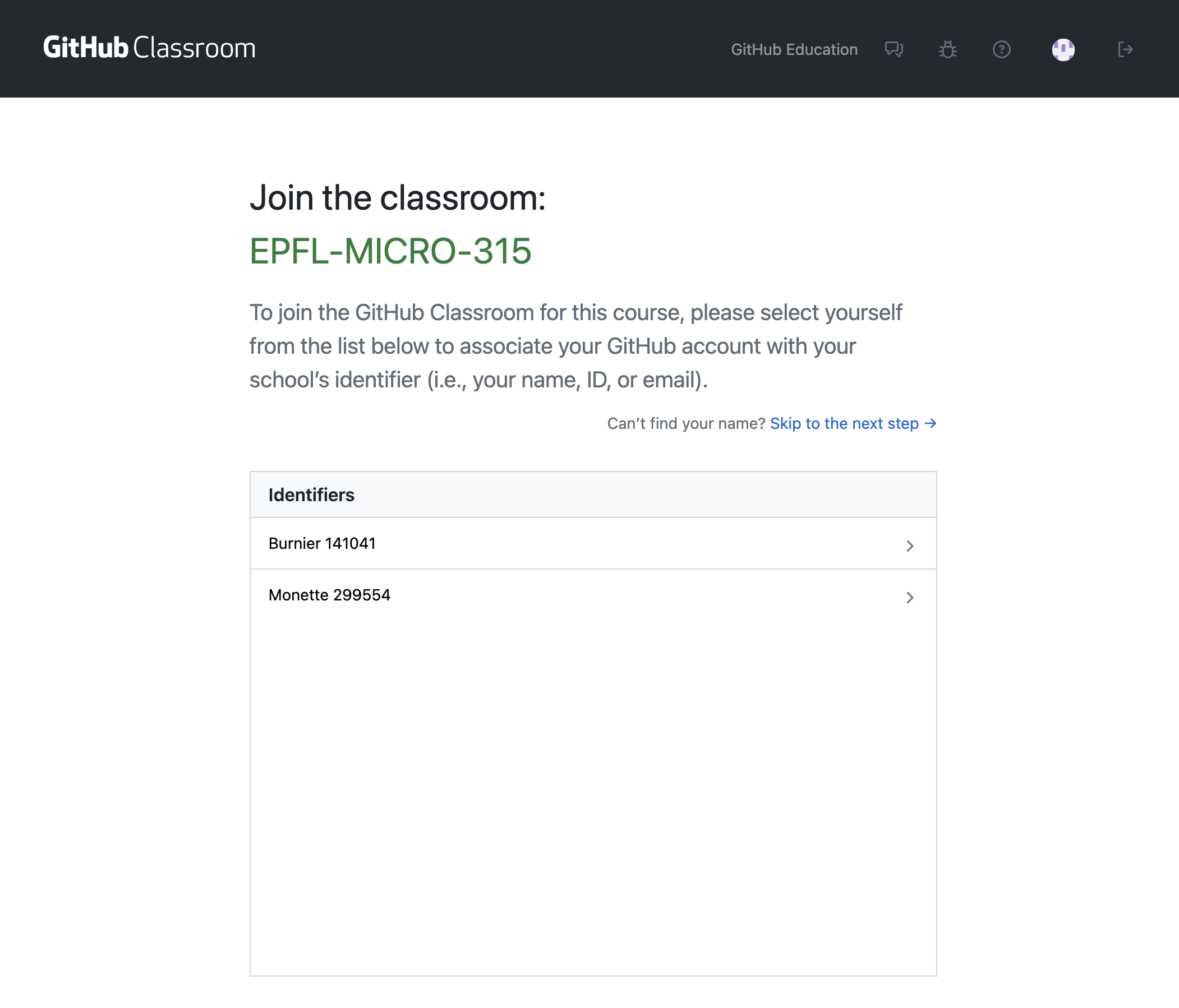1179x1008 pixels.
Task: Click the Join the classroom heading
Action: tap(397, 198)
